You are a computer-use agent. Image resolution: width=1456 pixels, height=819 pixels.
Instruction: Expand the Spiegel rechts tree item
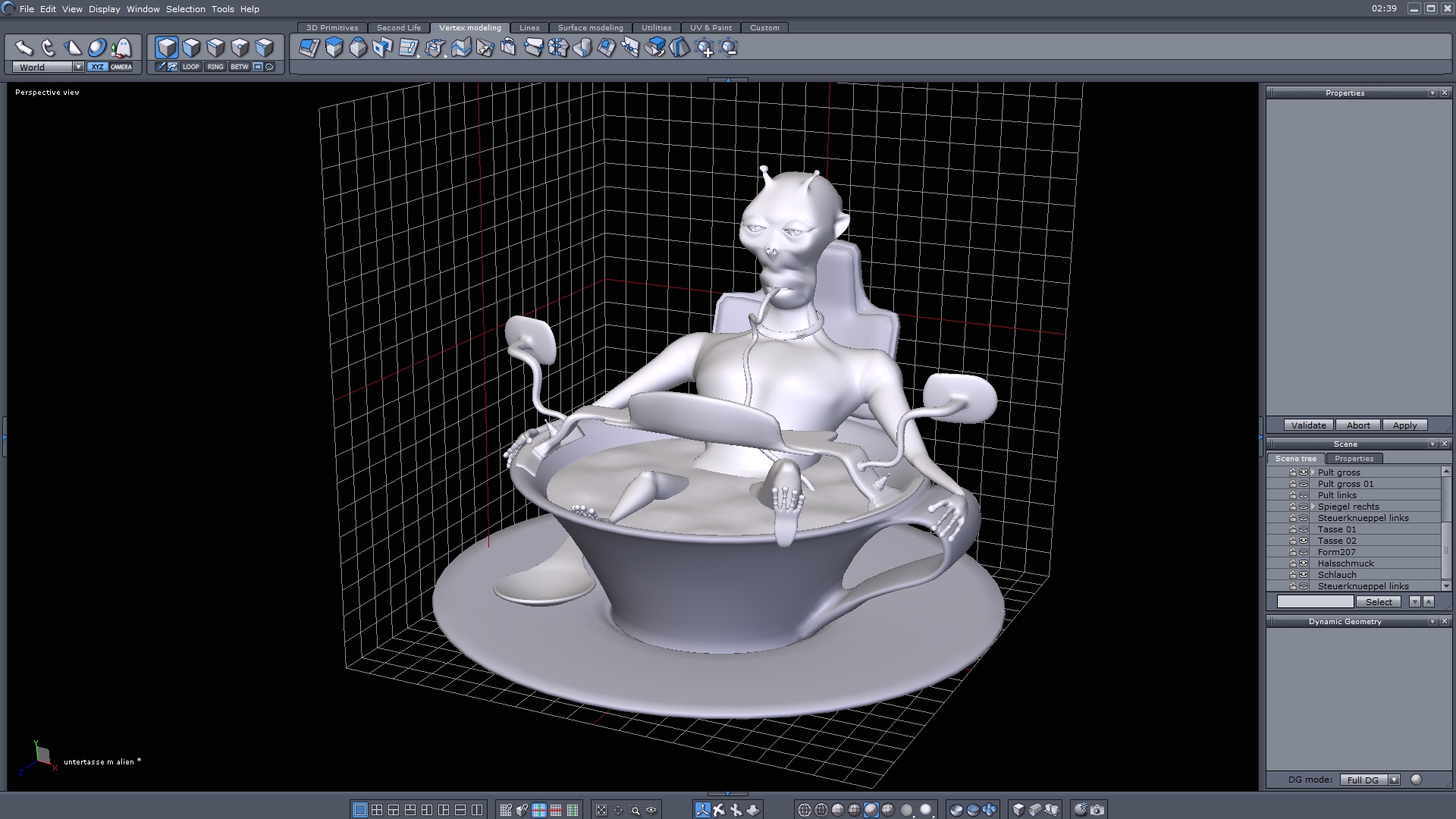click(x=1313, y=507)
